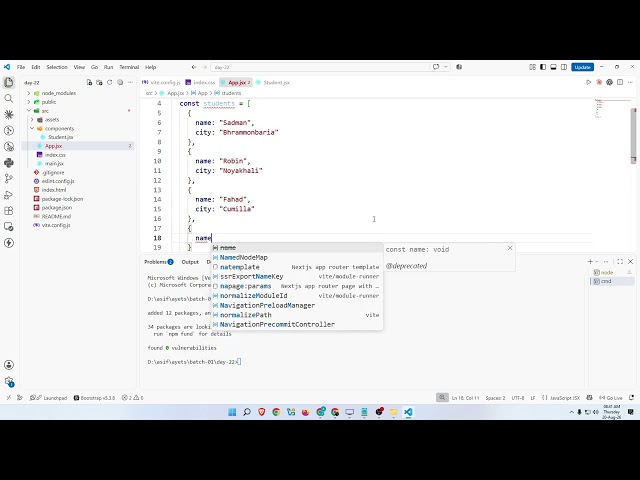Open Run and Debug view
The width and height of the screenshot is (640, 480).
9,195
